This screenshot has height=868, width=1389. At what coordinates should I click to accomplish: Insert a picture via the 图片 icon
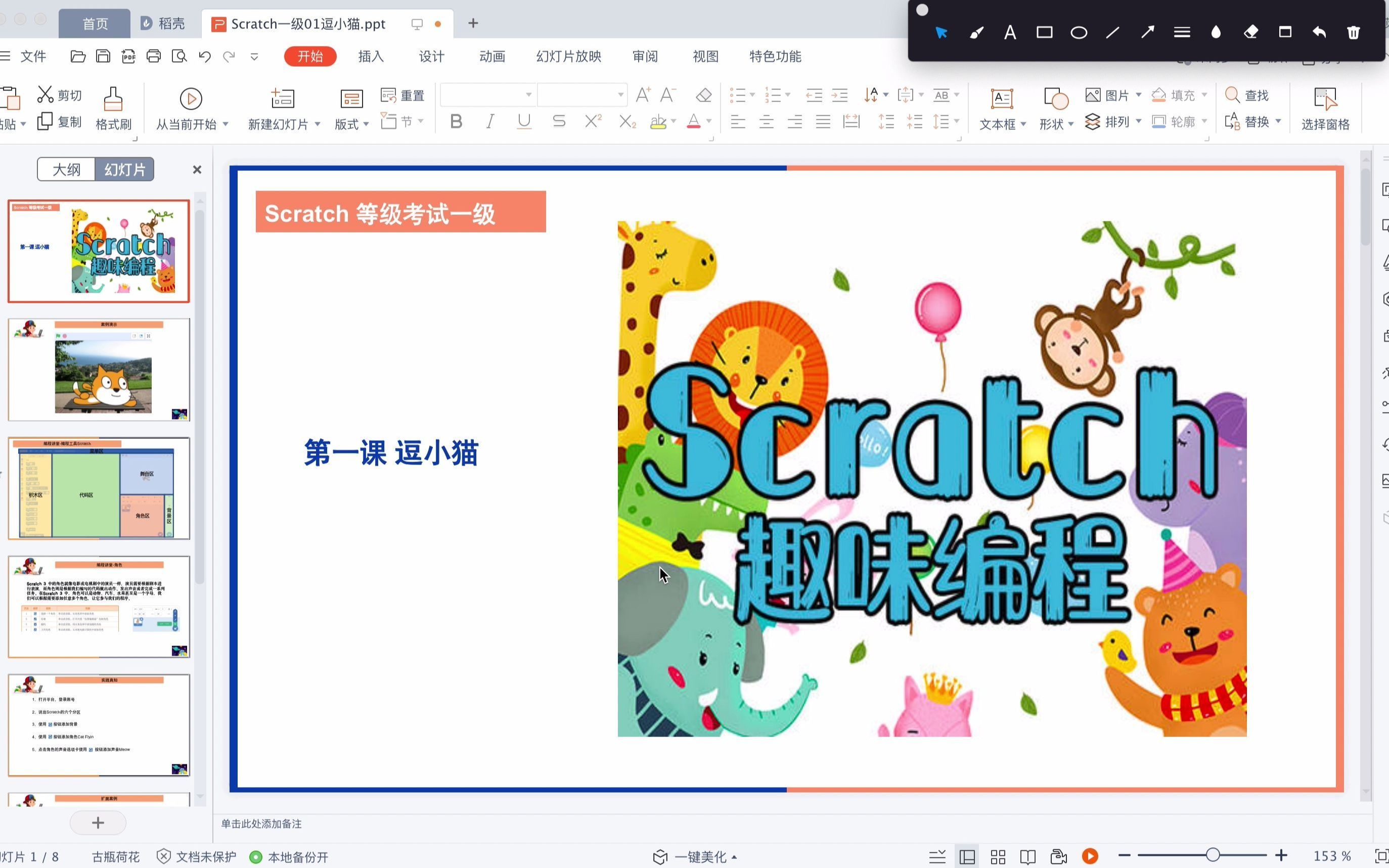click(1108, 95)
